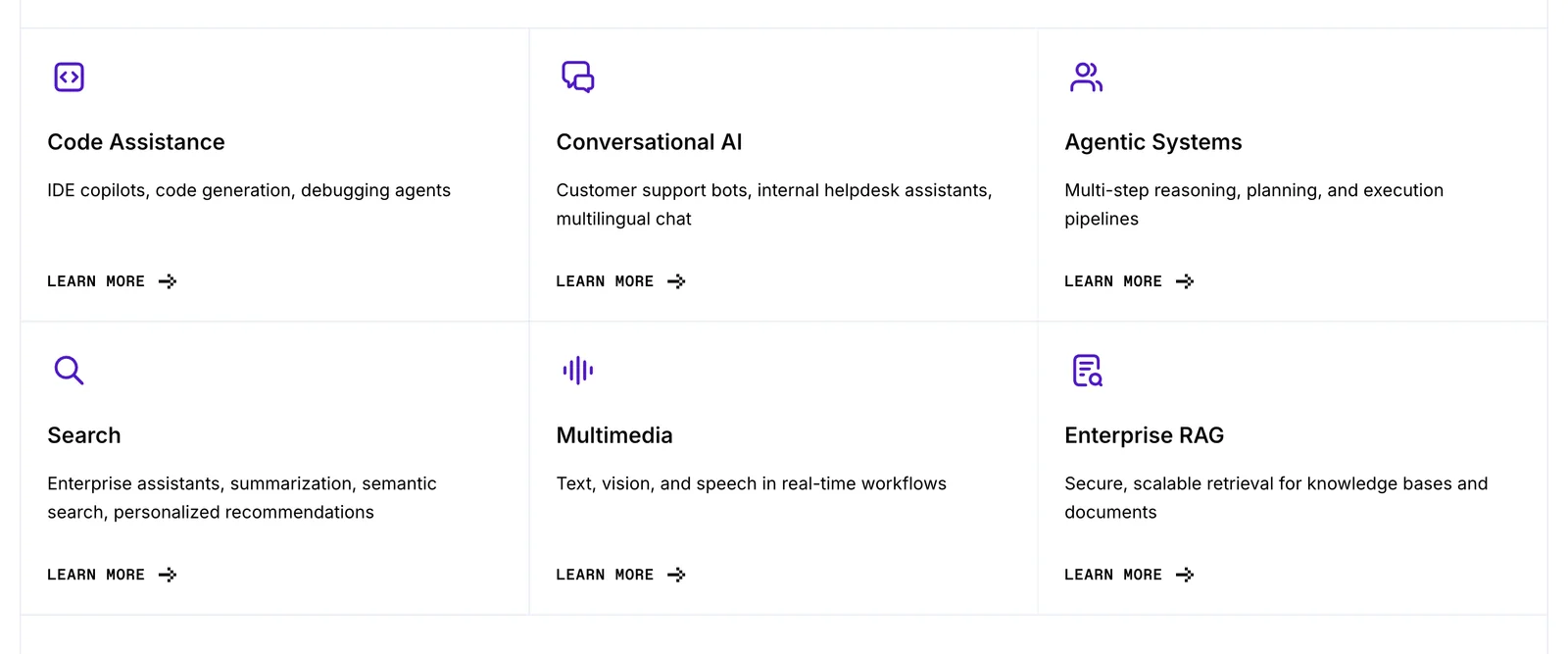The height and width of the screenshot is (654, 1568).
Task: Select the Multimedia heading
Action: tap(614, 435)
